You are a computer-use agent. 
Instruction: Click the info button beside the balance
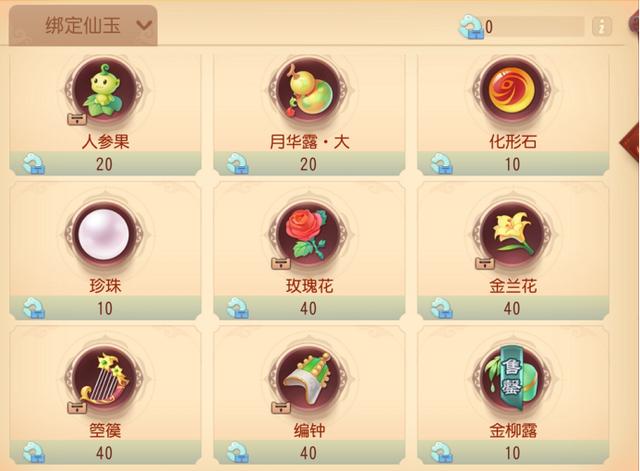point(602,27)
